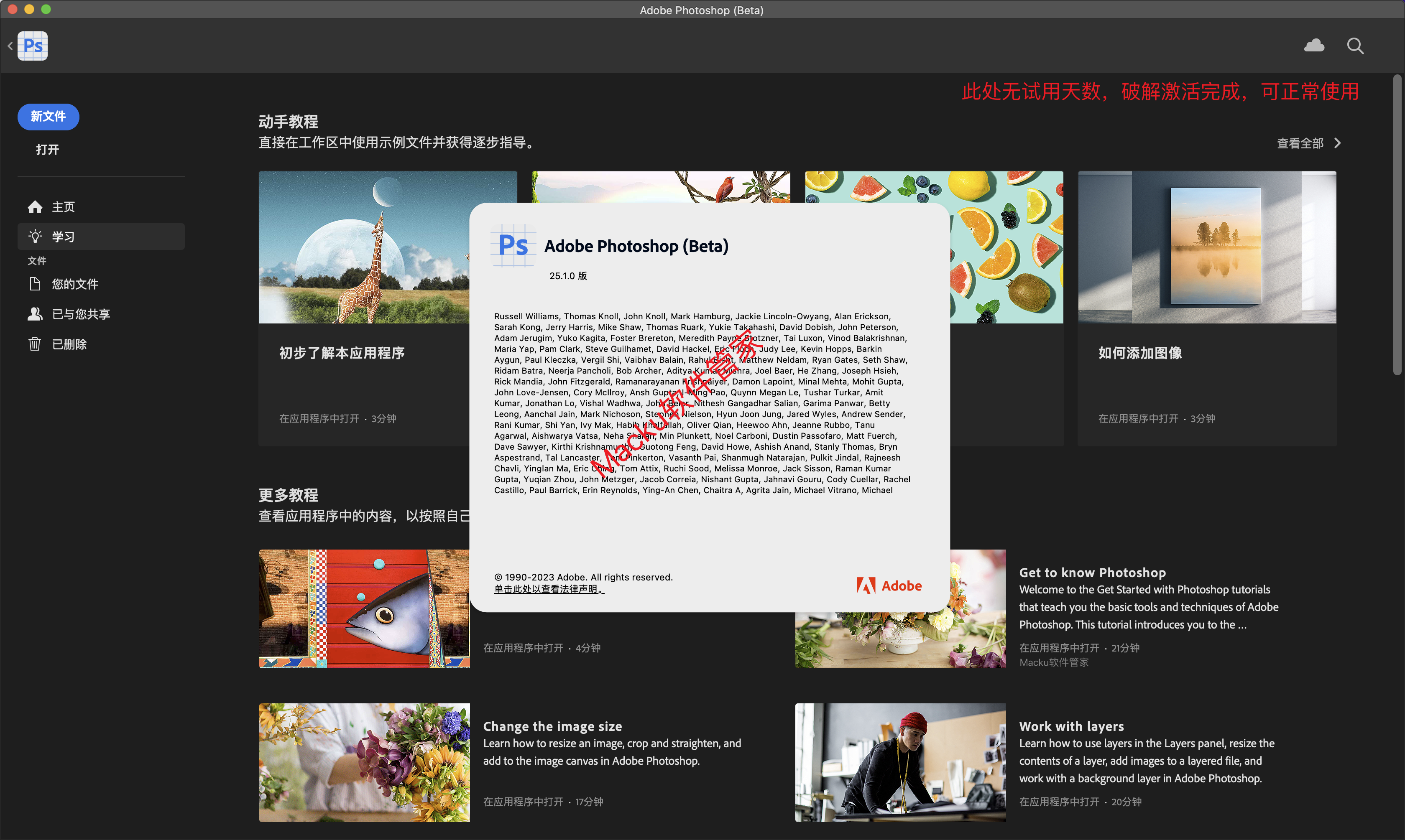The height and width of the screenshot is (840, 1405).
Task: Open the search magnifier icon
Action: (x=1354, y=46)
